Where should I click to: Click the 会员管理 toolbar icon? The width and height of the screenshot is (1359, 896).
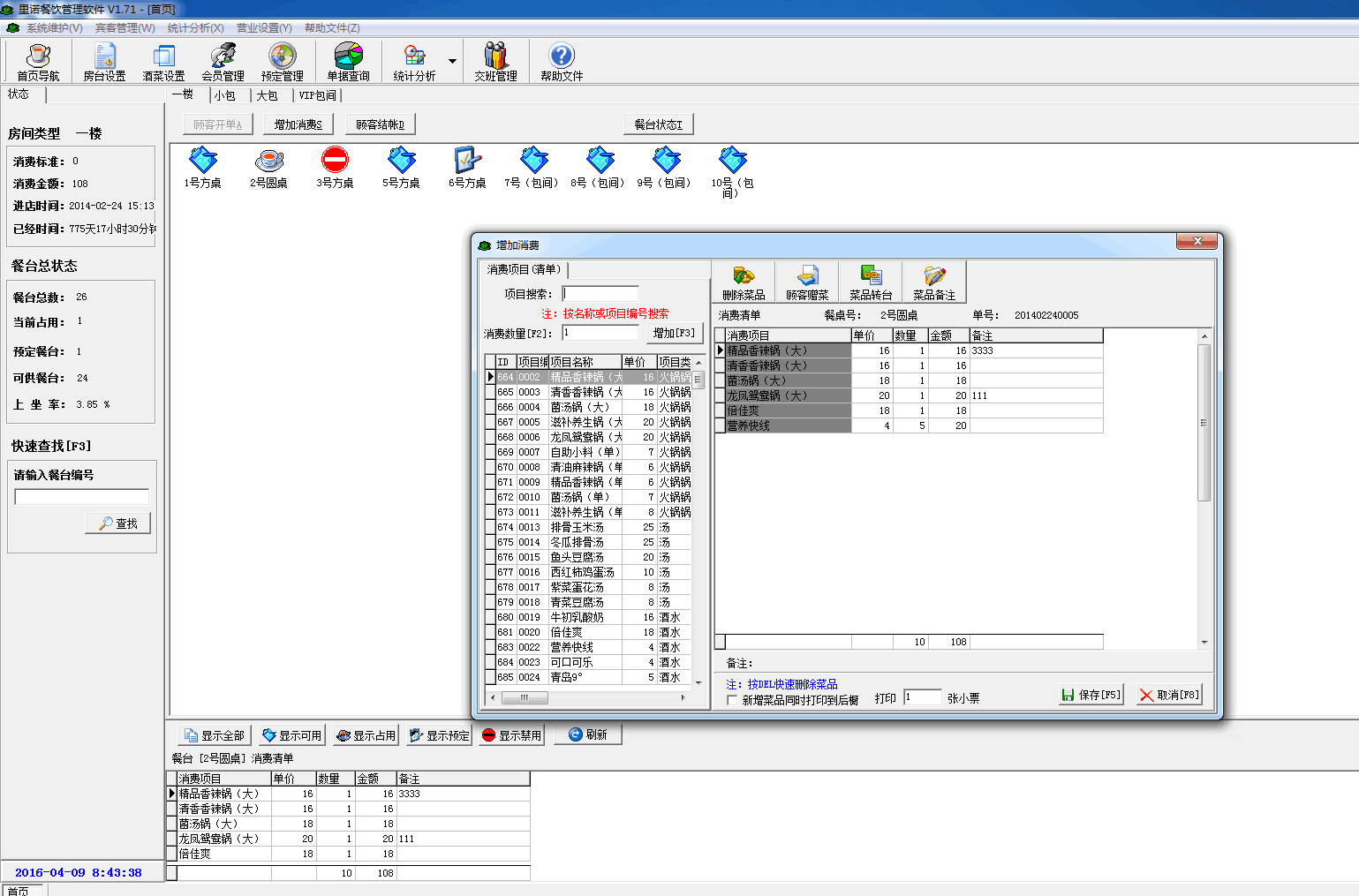[223, 62]
